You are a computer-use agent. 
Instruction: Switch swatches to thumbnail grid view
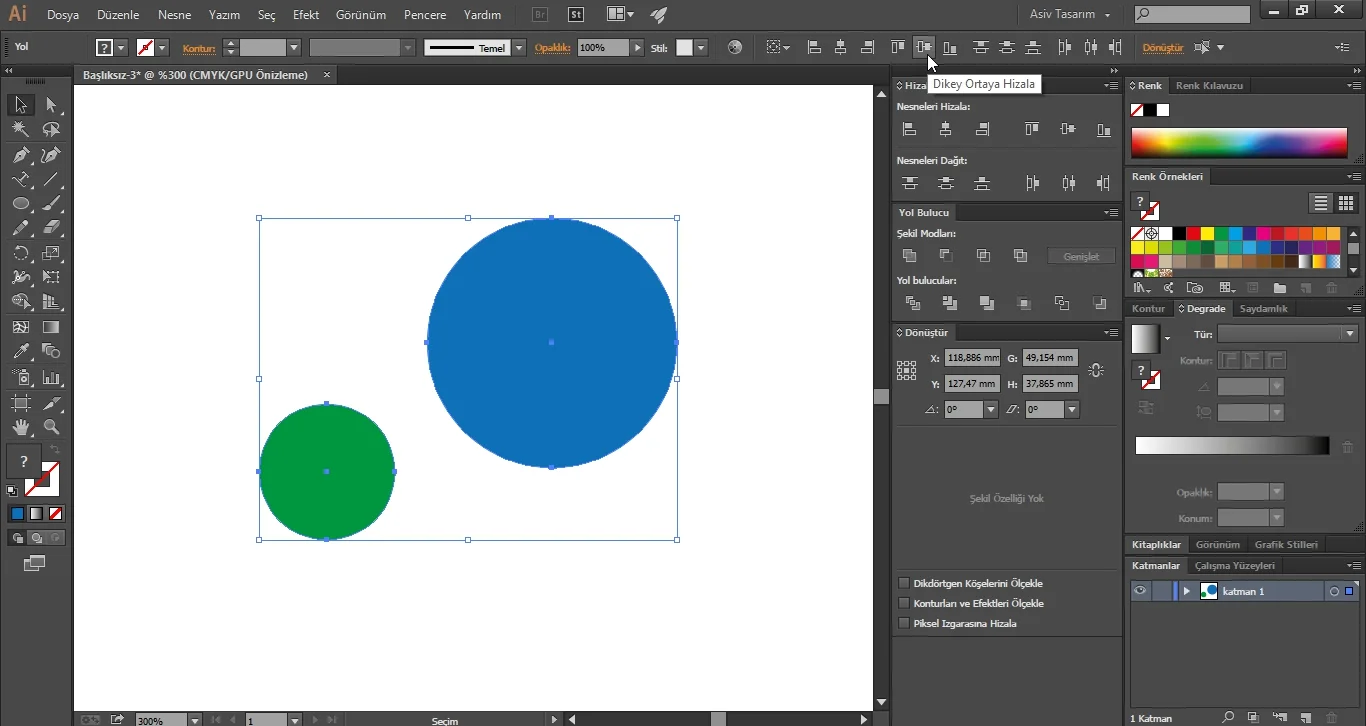(1346, 203)
